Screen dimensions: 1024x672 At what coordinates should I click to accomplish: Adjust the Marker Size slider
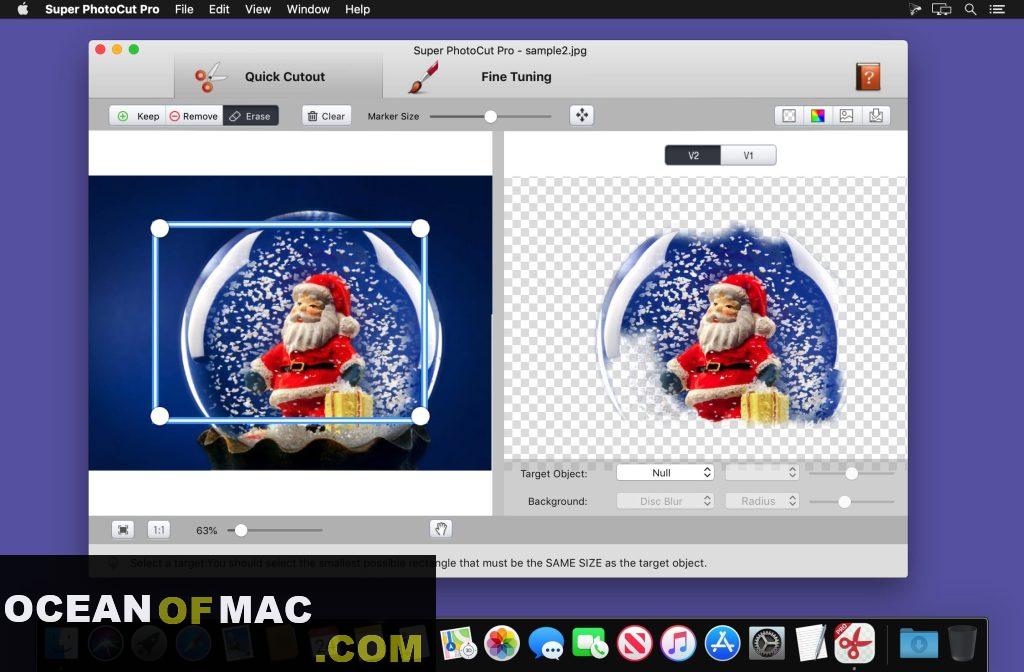pyautogui.click(x=490, y=116)
